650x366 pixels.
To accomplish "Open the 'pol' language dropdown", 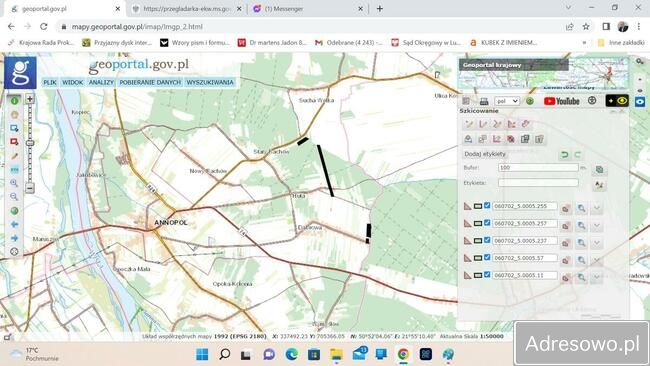I will click(x=507, y=101).
